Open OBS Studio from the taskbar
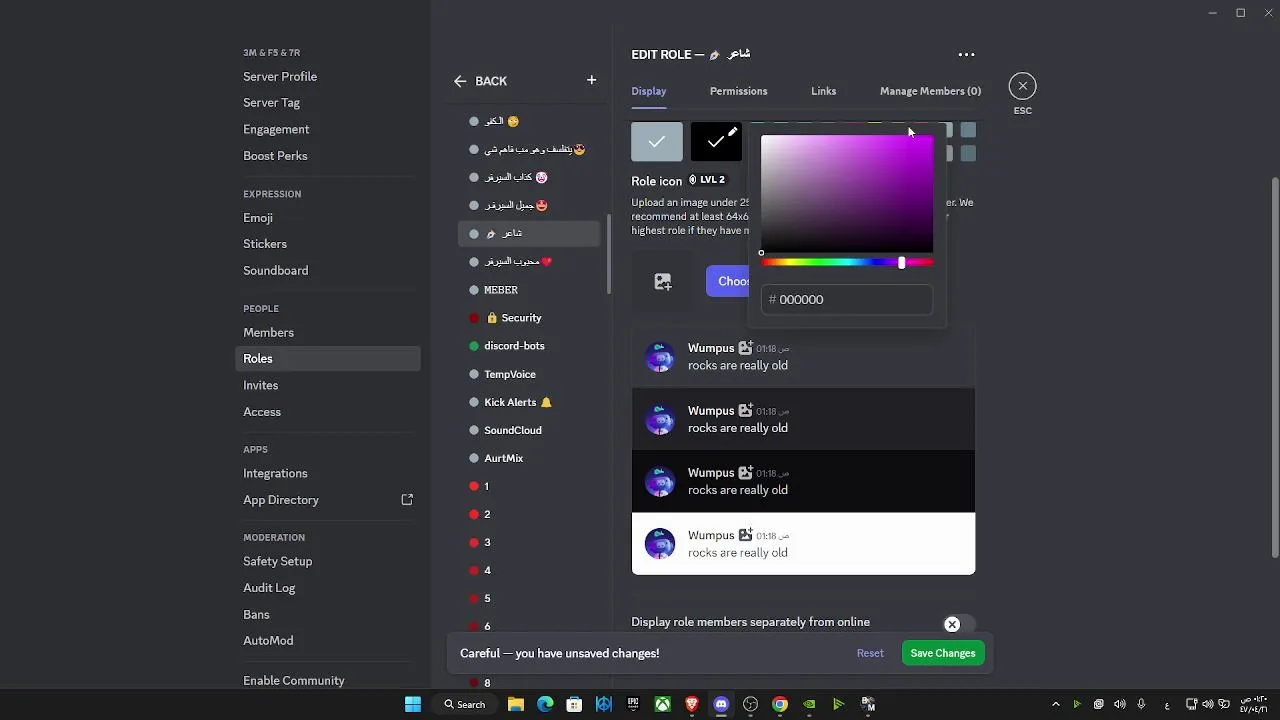 751,704
